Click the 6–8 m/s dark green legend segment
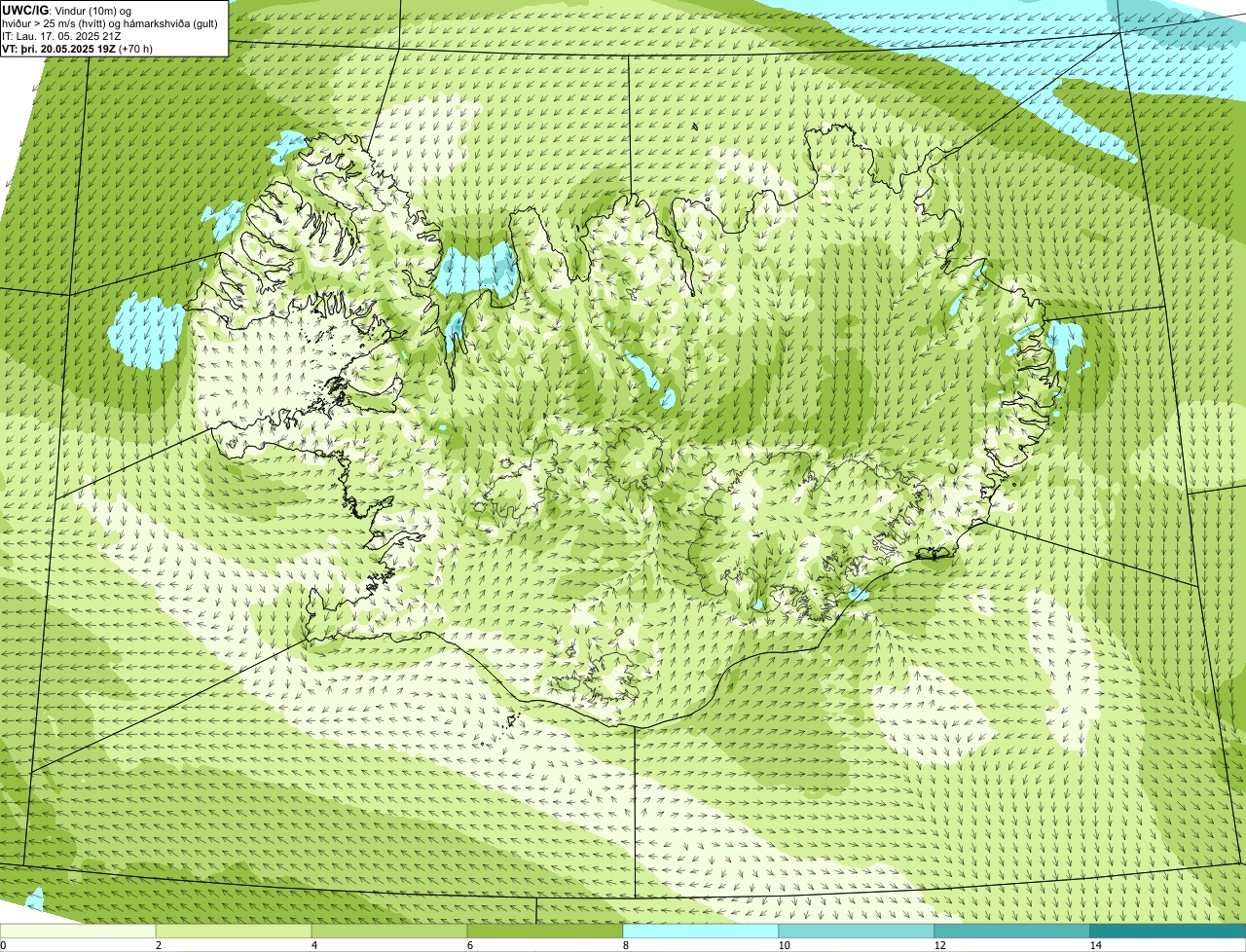 coord(545,931)
